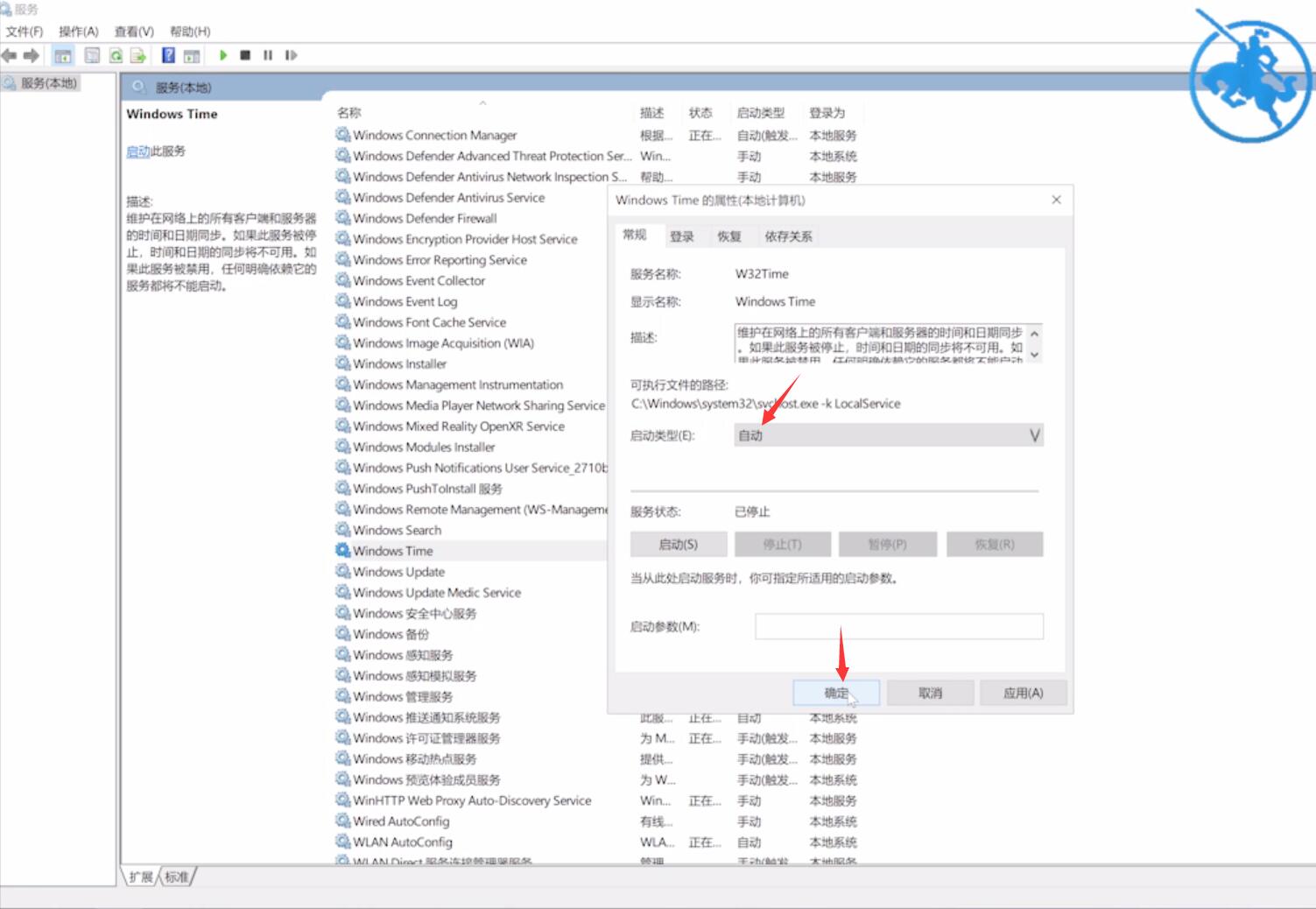Open the 操作(A) menu
Image resolution: width=1316 pixels, height=909 pixels.
coord(79,32)
